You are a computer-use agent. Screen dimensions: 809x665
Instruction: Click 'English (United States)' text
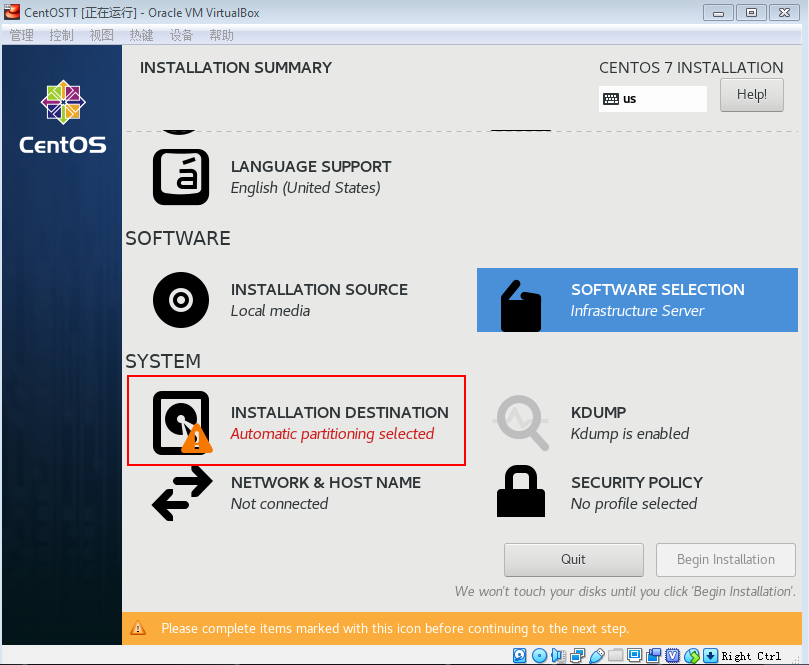(x=305, y=188)
